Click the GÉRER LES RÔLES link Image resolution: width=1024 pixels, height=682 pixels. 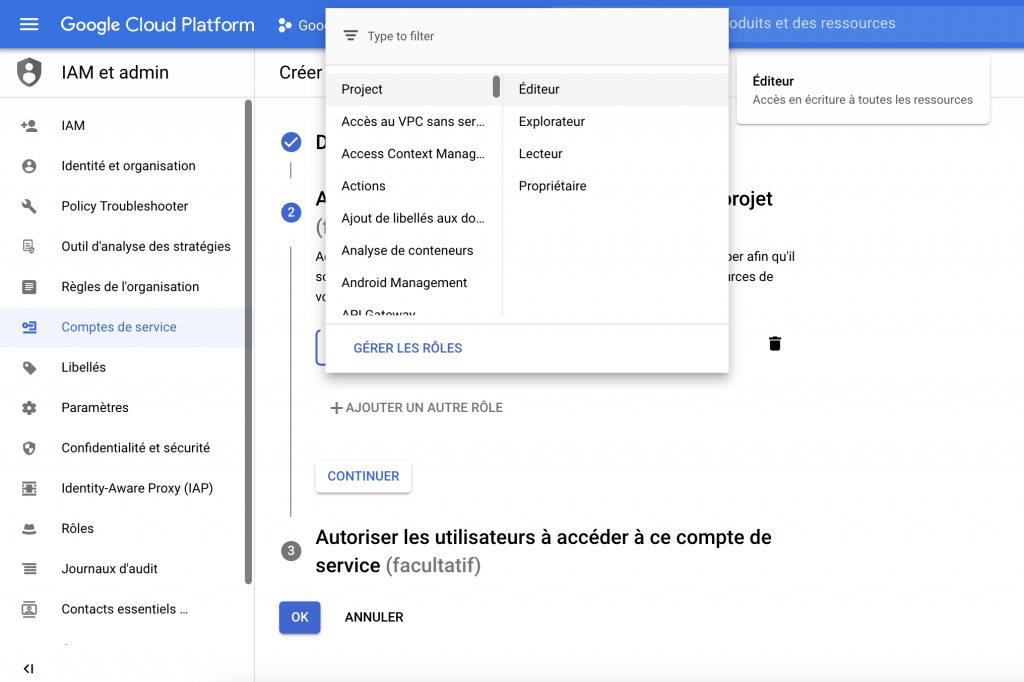(407, 348)
